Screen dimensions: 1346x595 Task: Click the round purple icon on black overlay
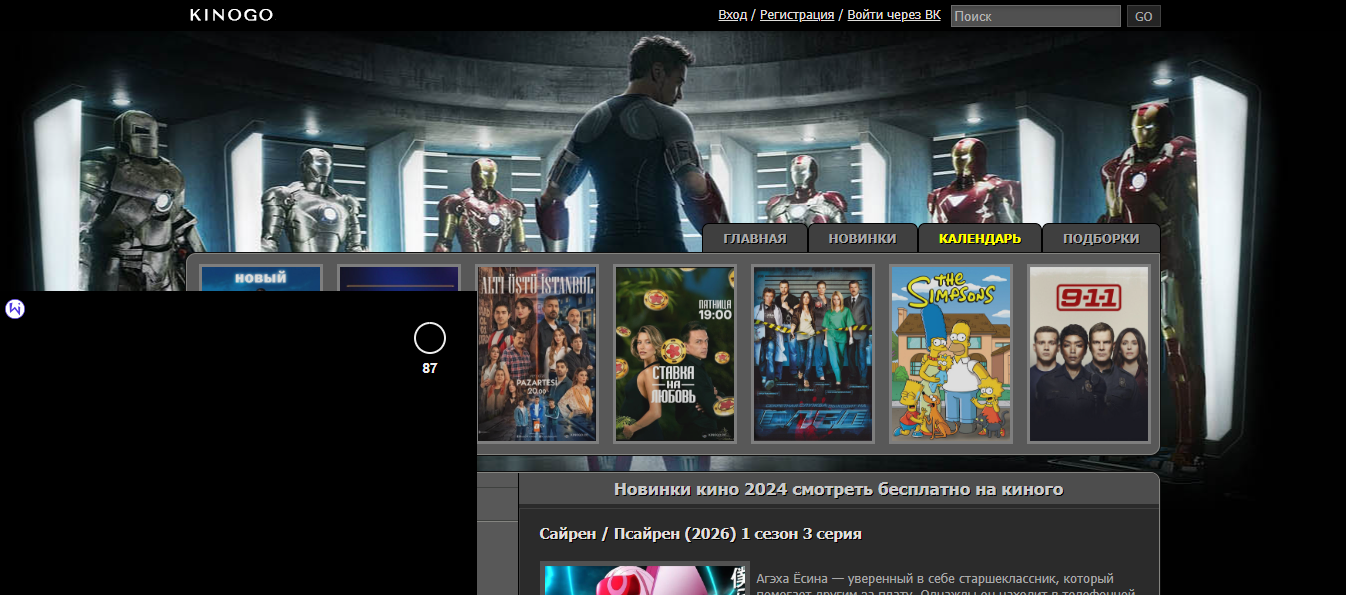[15, 309]
